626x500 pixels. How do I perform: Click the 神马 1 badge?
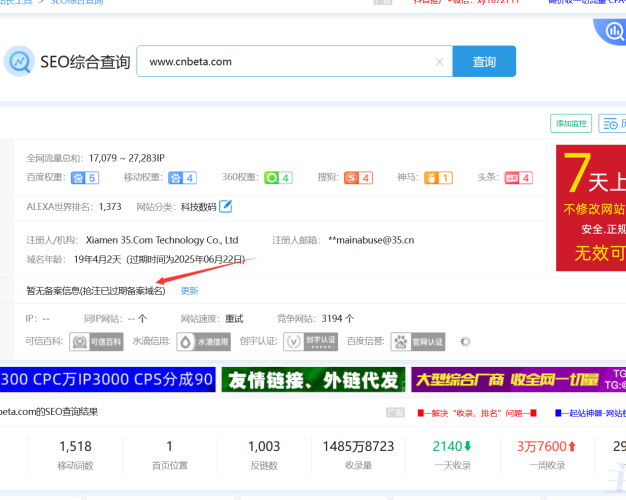coord(438,178)
